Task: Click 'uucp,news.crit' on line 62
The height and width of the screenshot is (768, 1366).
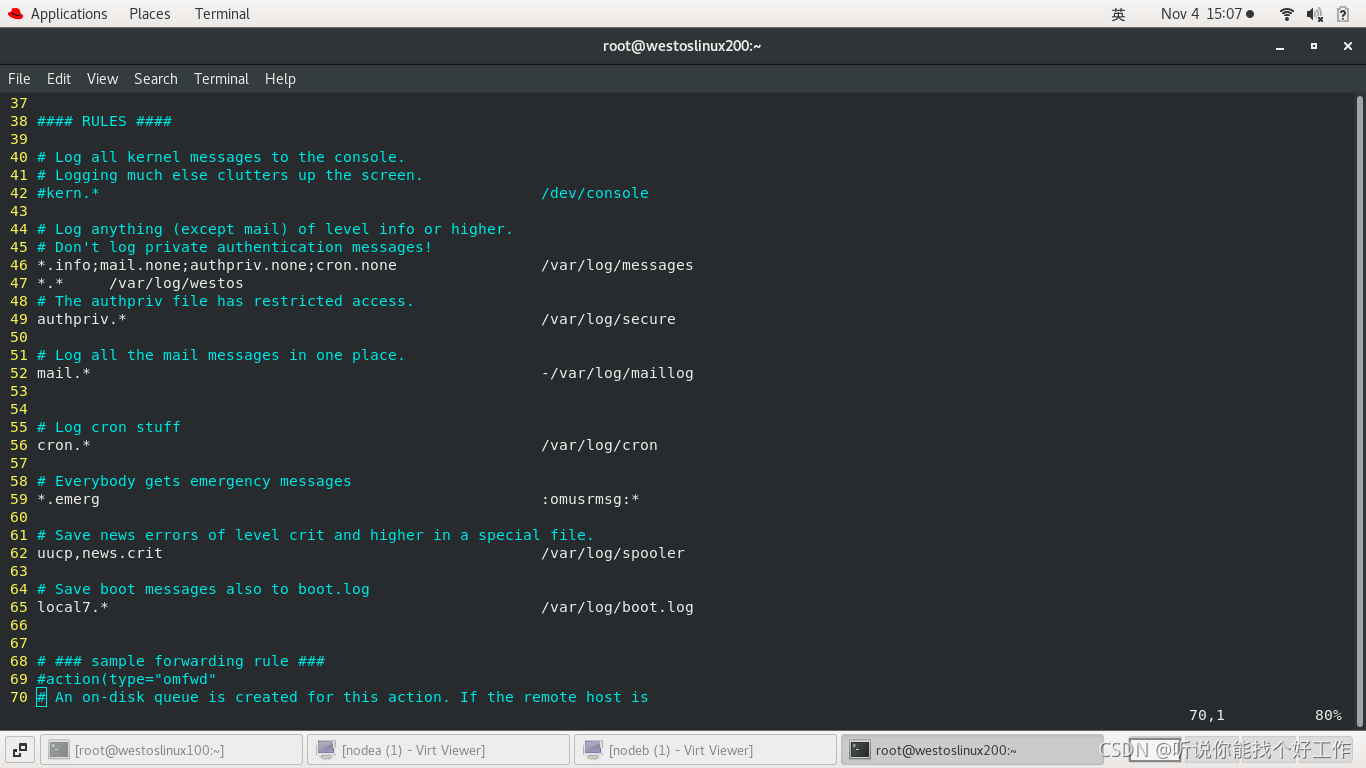Action: click(x=100, y=553)
